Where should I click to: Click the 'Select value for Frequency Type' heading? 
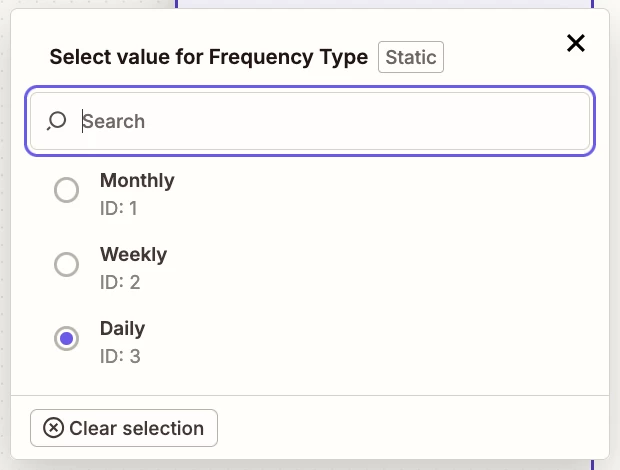[x=208, y=57]
